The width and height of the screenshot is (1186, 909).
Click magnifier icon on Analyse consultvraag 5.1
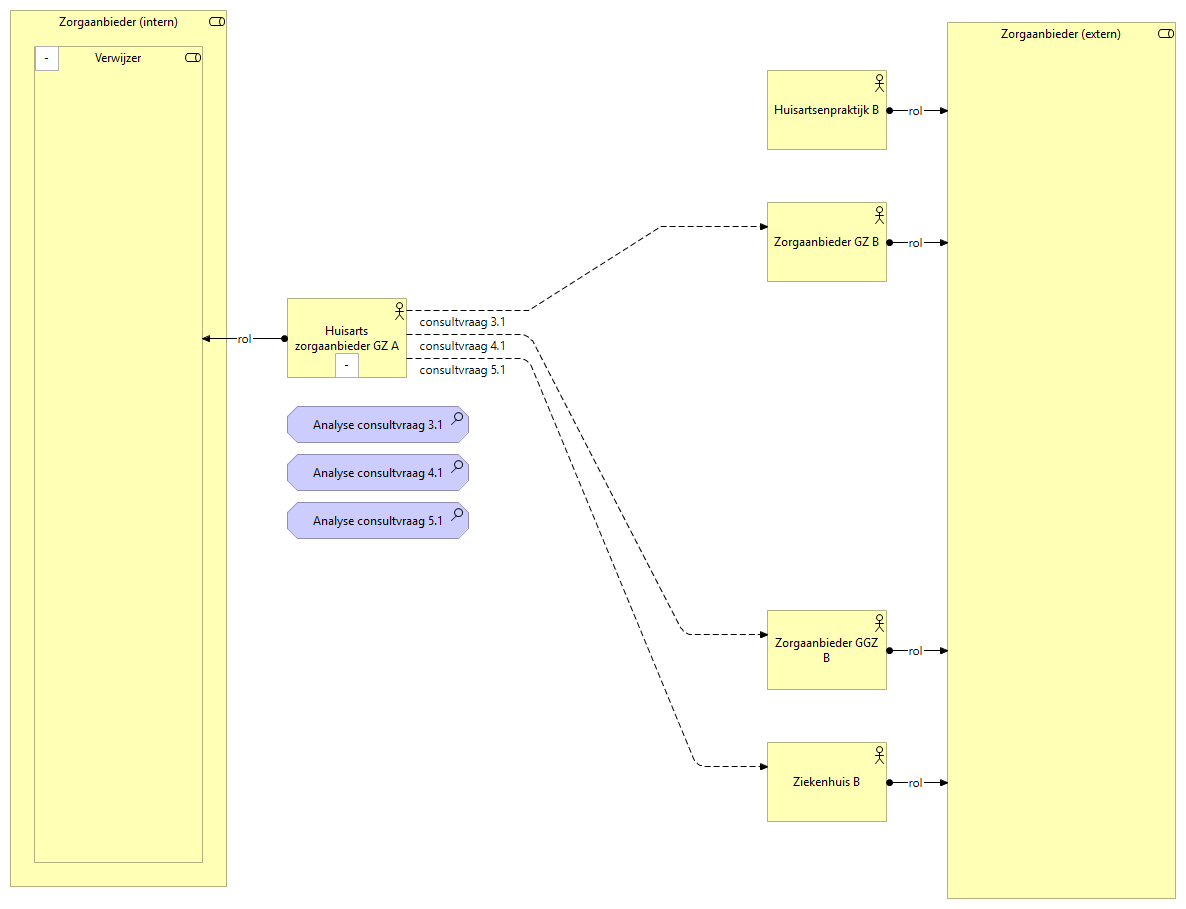(x=457, y=514)
